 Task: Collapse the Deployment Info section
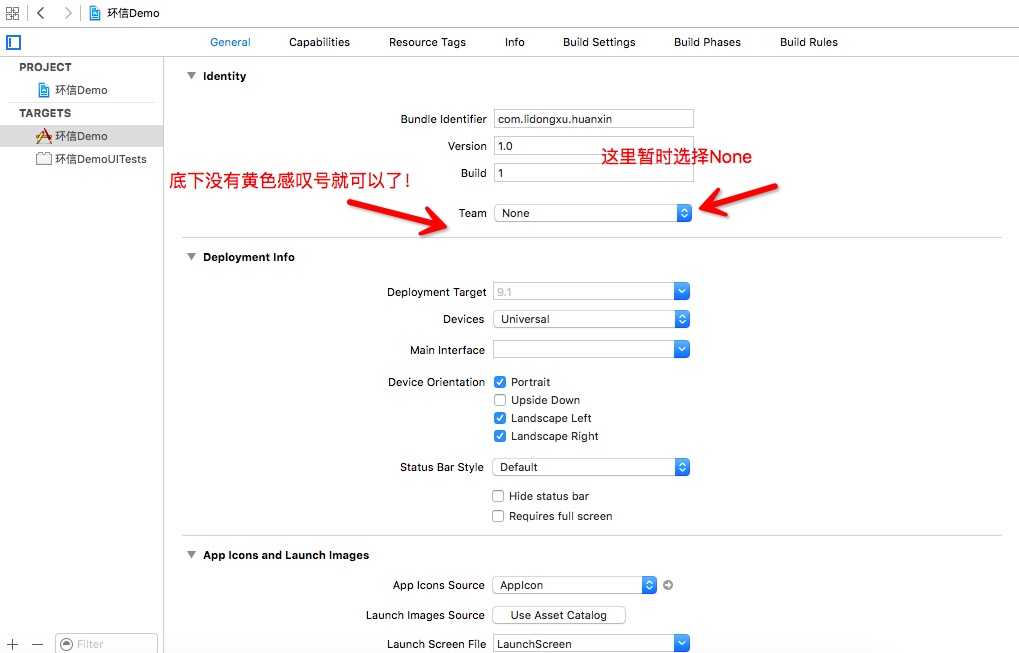coord(191,257)
